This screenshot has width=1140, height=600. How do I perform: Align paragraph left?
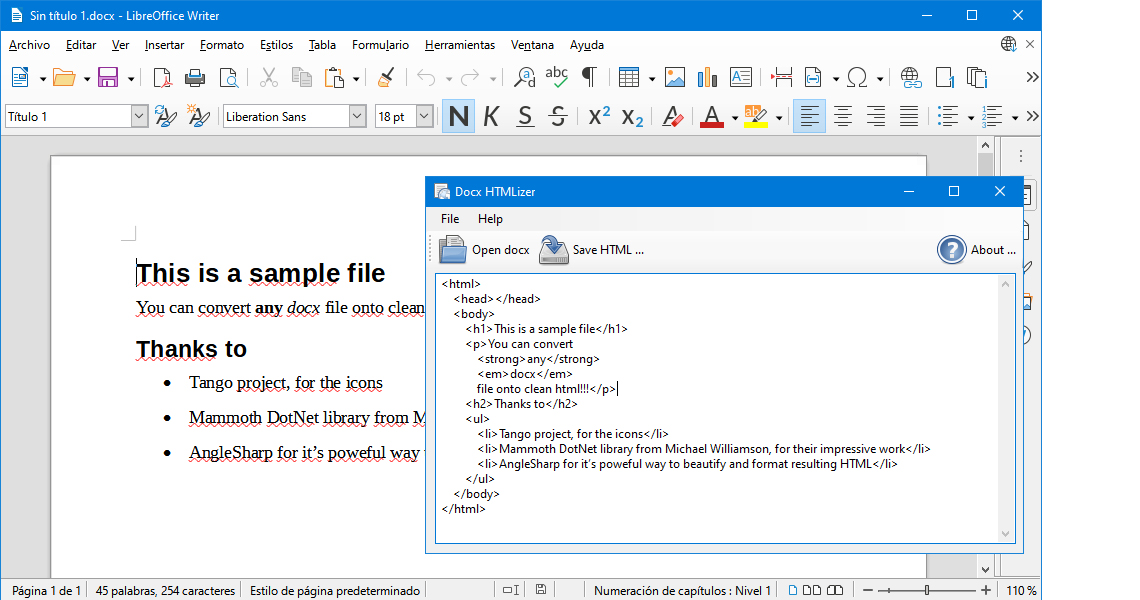pyautogui.click(x=809, y=116)
